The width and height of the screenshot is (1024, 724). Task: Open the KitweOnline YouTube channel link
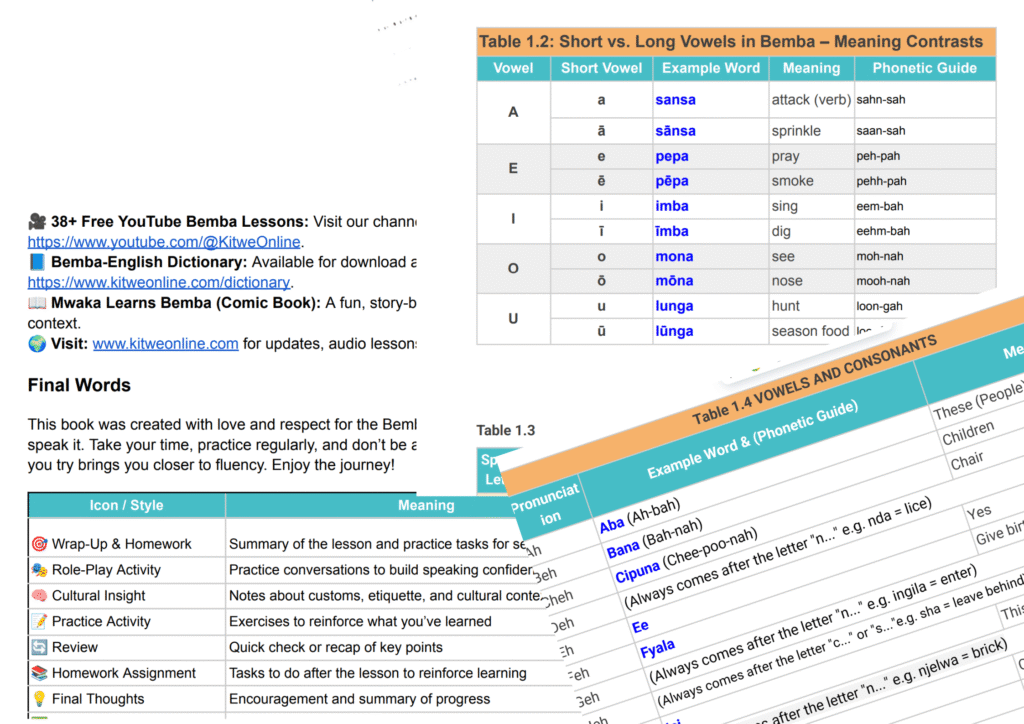tap(164, 242)
